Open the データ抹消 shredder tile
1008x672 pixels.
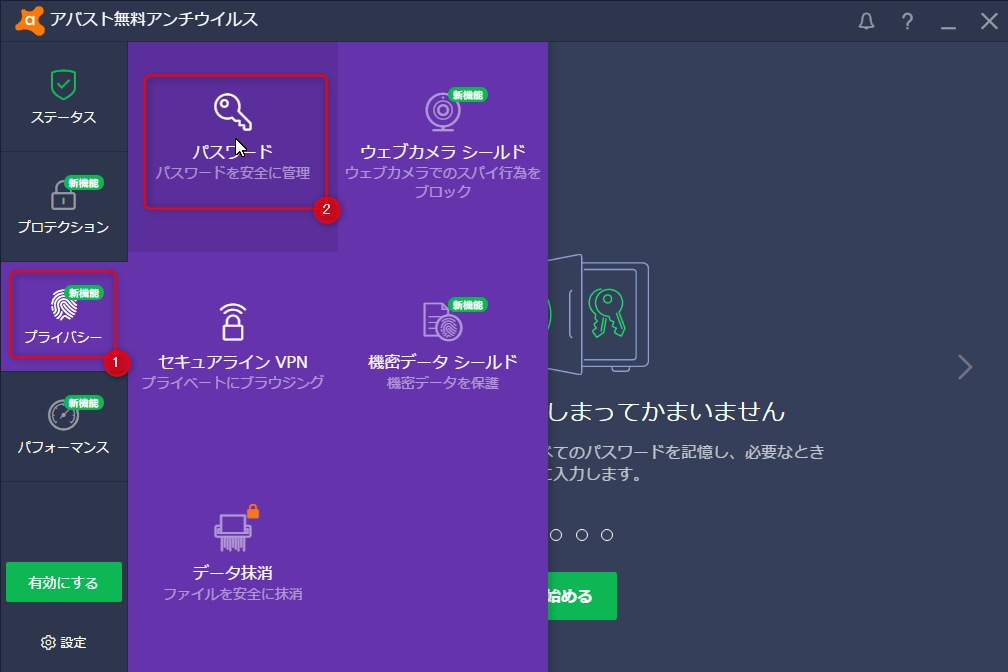coord(233,567)
